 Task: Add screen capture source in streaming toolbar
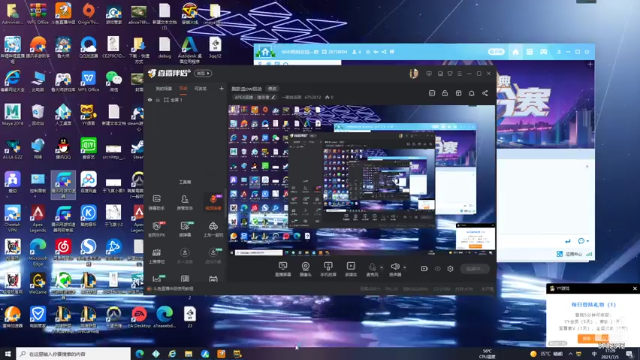[282, 269]
